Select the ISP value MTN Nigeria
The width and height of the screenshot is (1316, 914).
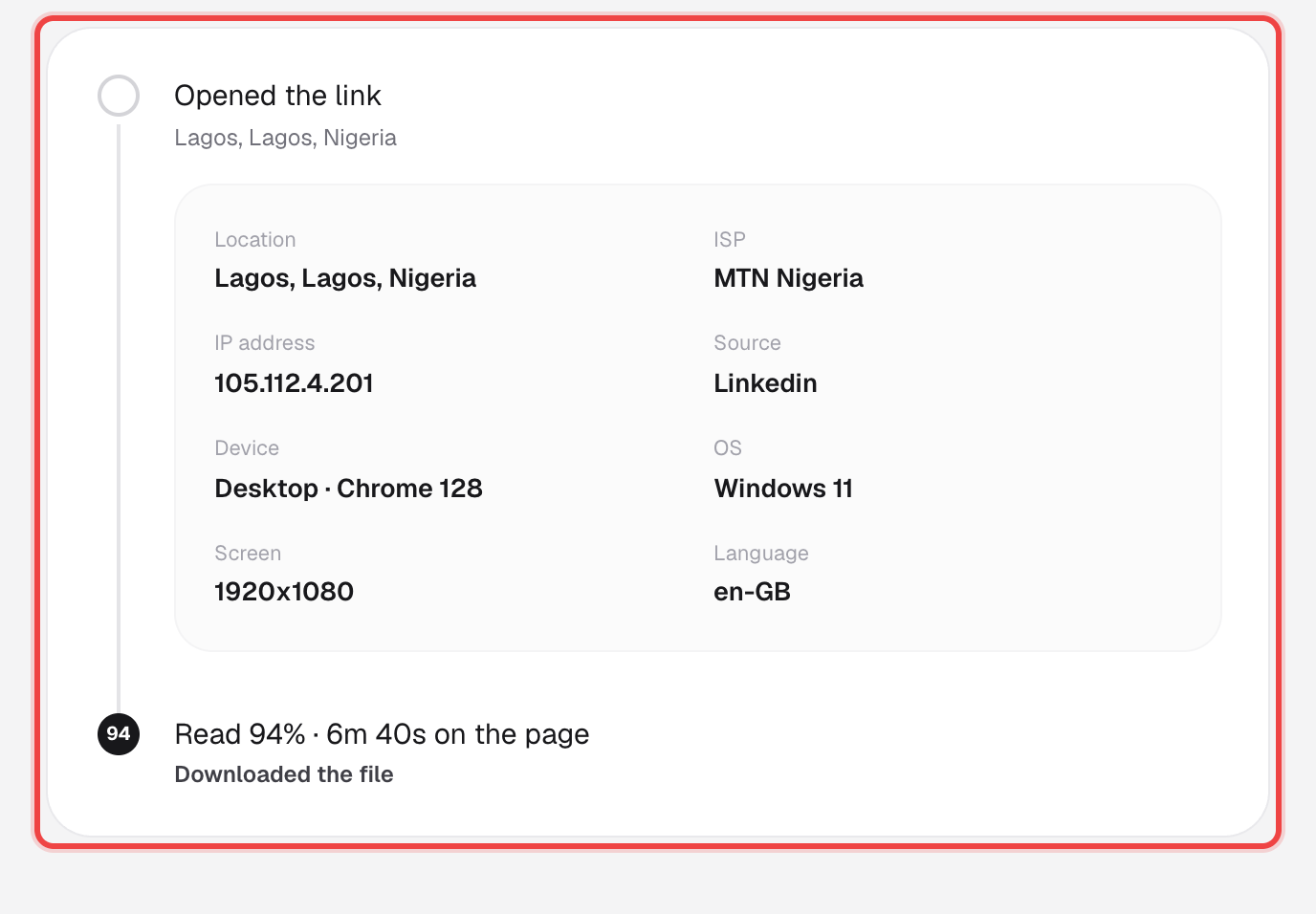788,278
